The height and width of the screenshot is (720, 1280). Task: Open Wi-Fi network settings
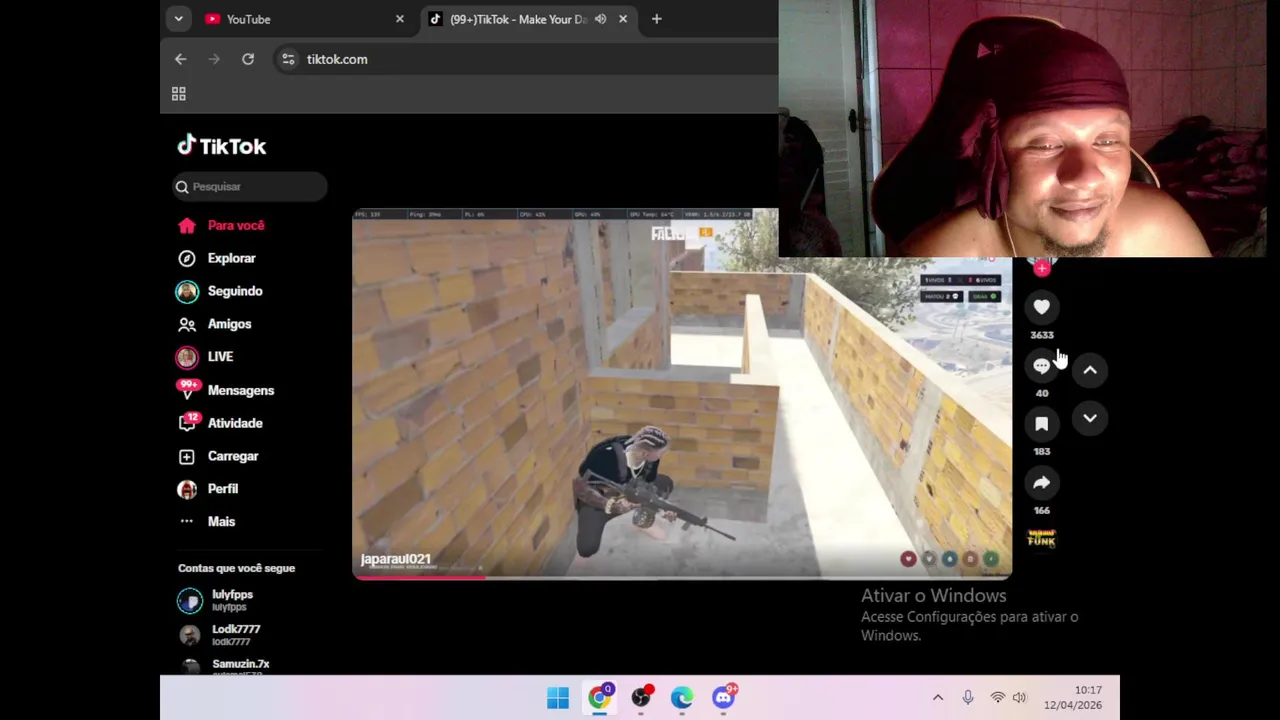(x=997, y=698)
